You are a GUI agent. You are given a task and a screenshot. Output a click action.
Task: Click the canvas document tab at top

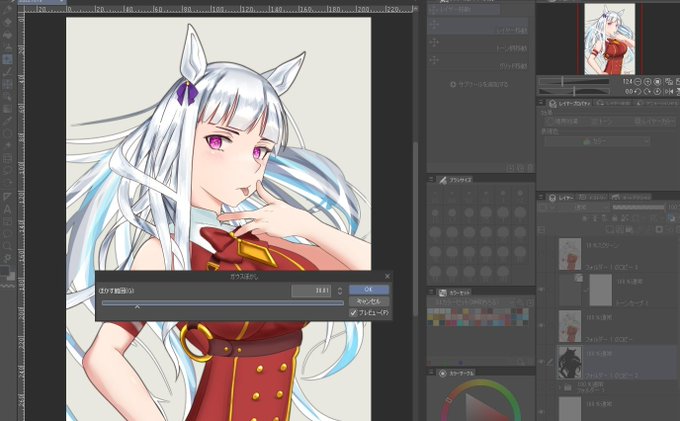click(x=42, y=2)
